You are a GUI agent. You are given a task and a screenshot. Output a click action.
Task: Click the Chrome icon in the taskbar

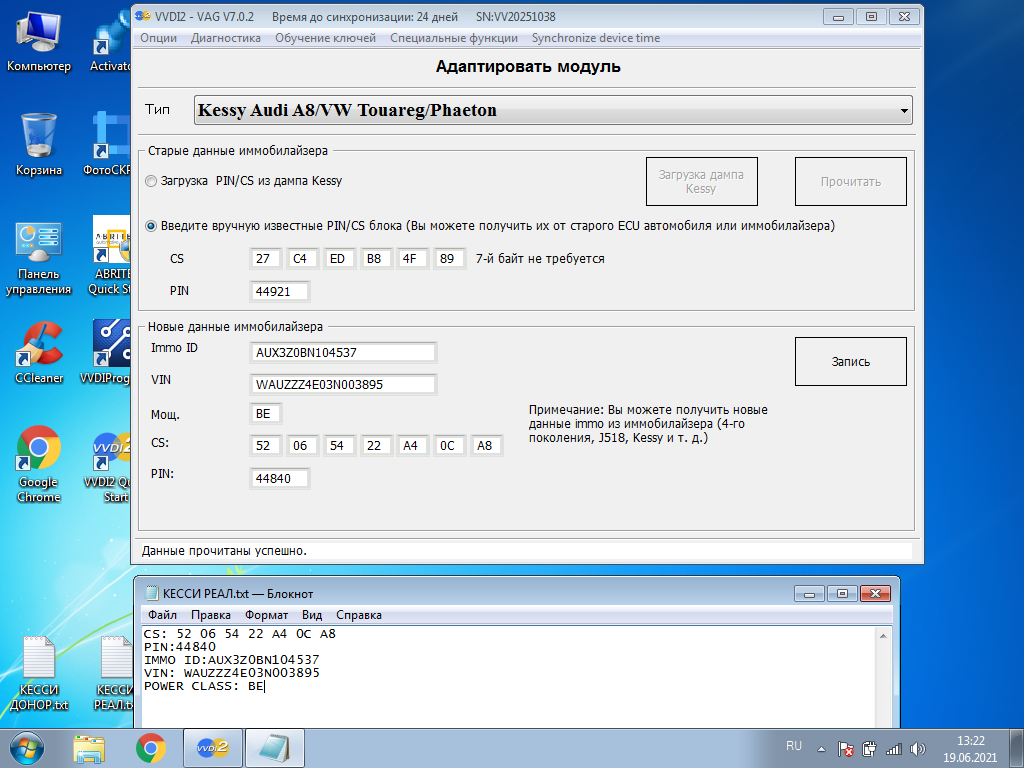click(x=151, y=747)
